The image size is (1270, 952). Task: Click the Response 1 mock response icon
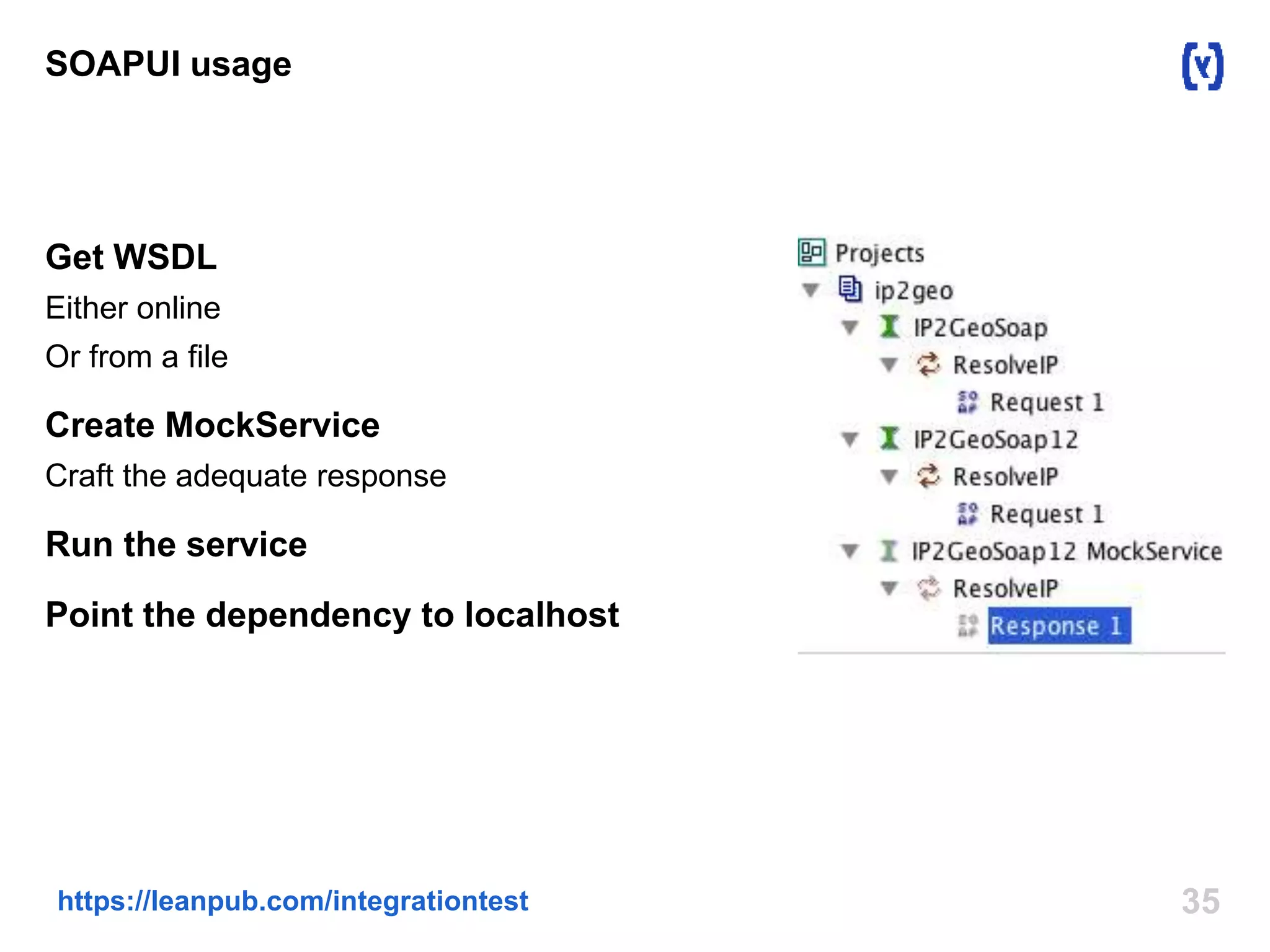(x=967, y=625)
